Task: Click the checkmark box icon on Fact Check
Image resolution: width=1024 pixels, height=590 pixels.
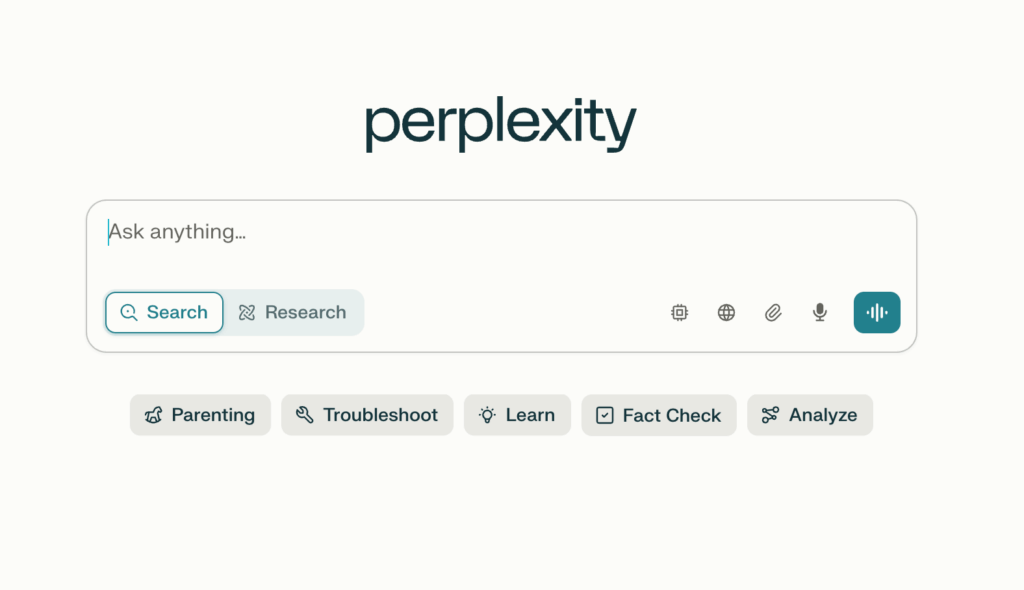Action: (605, 416)
